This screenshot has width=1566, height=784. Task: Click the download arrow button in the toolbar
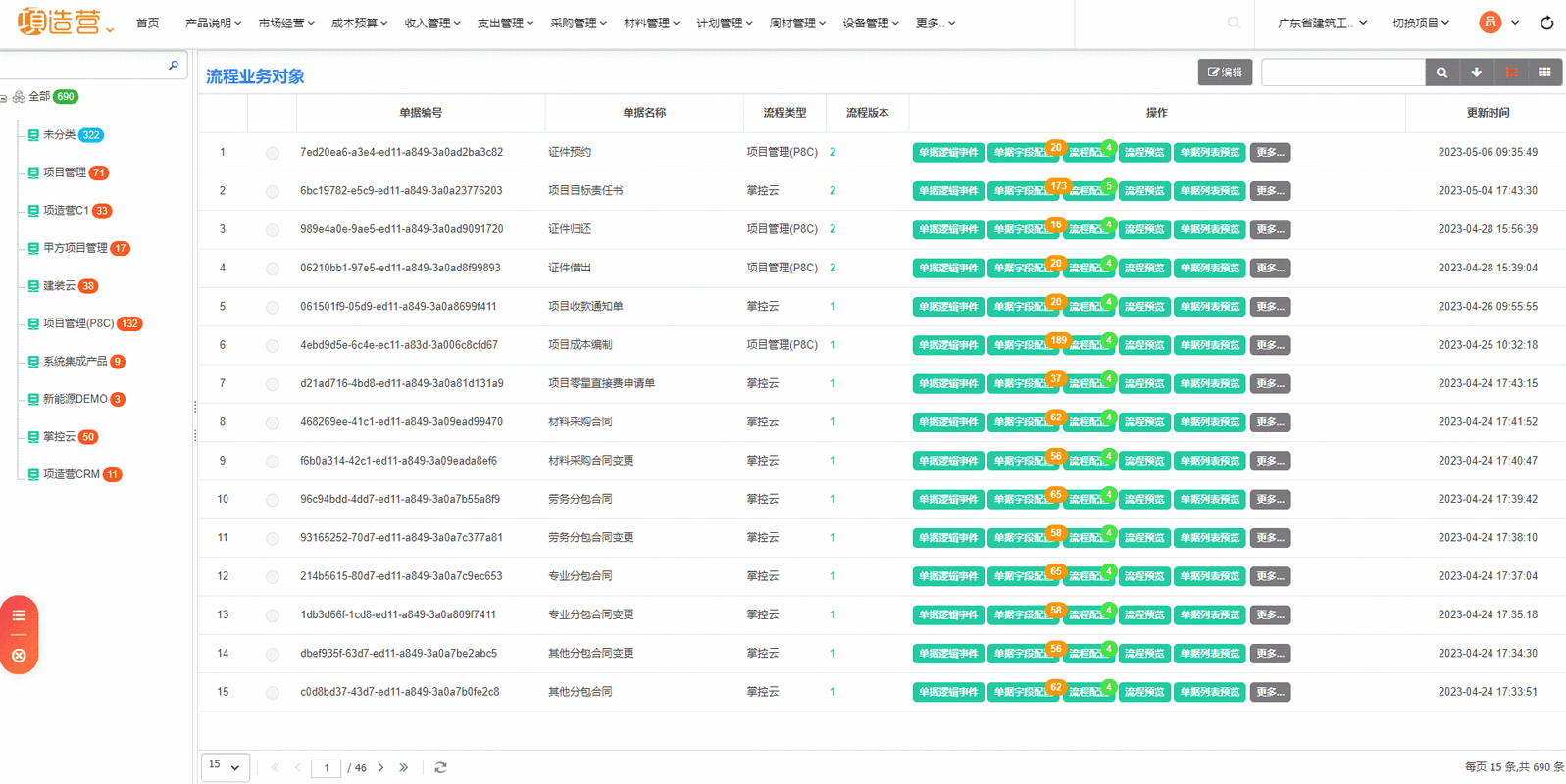1476,73
